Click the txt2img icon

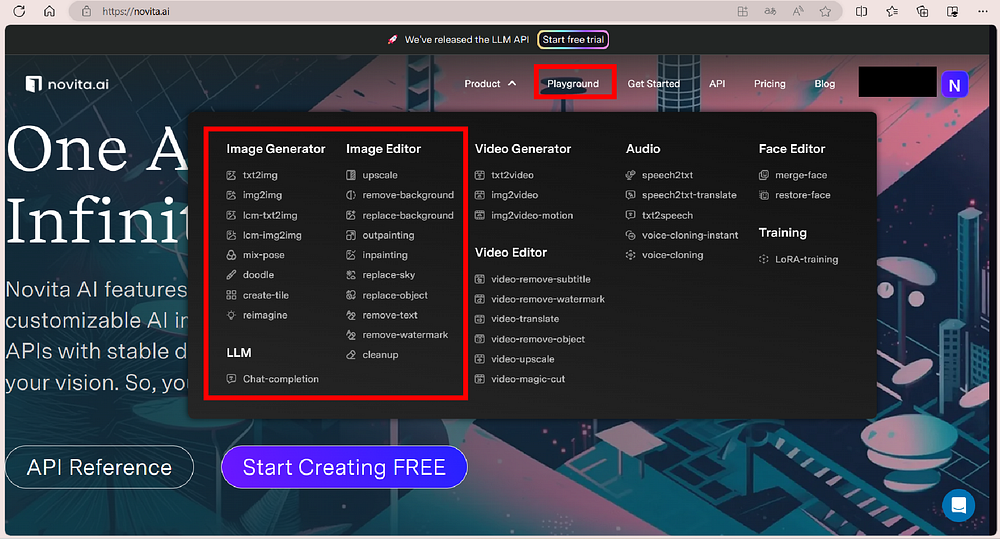[x=231, y=175]
